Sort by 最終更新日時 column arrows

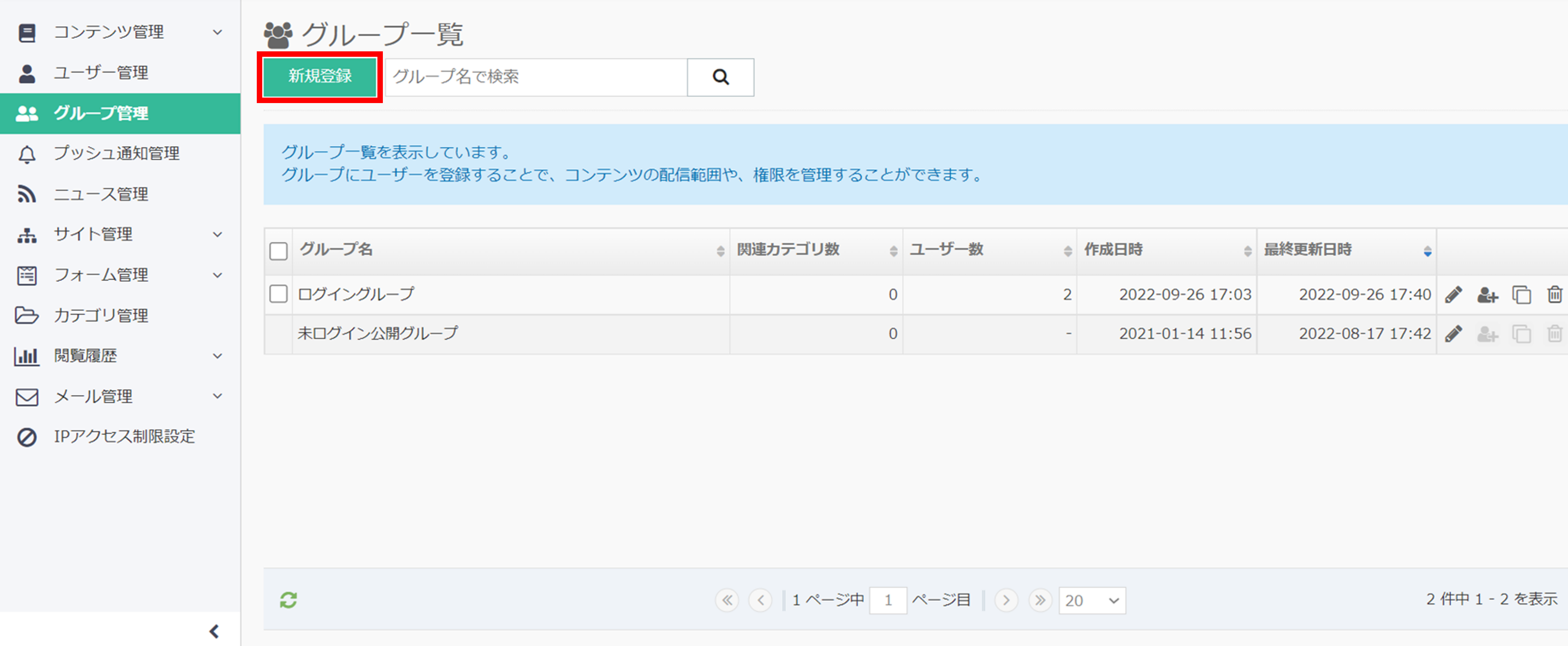[x=1428, y=250]
